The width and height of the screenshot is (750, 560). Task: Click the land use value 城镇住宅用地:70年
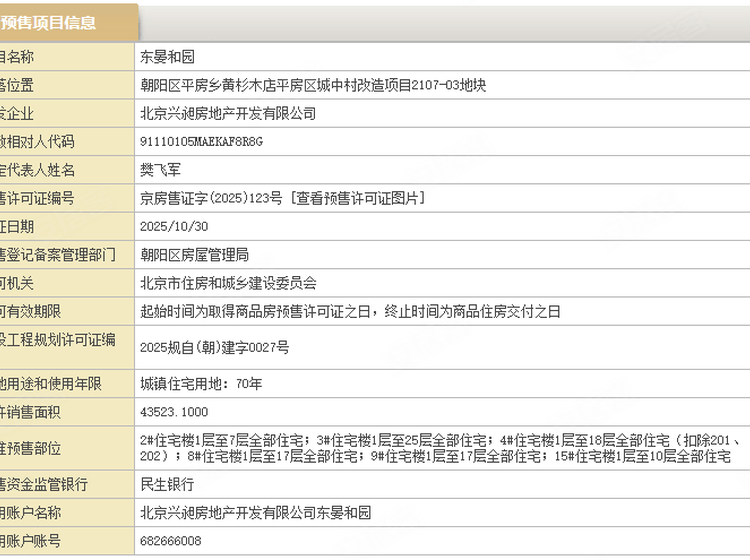202,383
